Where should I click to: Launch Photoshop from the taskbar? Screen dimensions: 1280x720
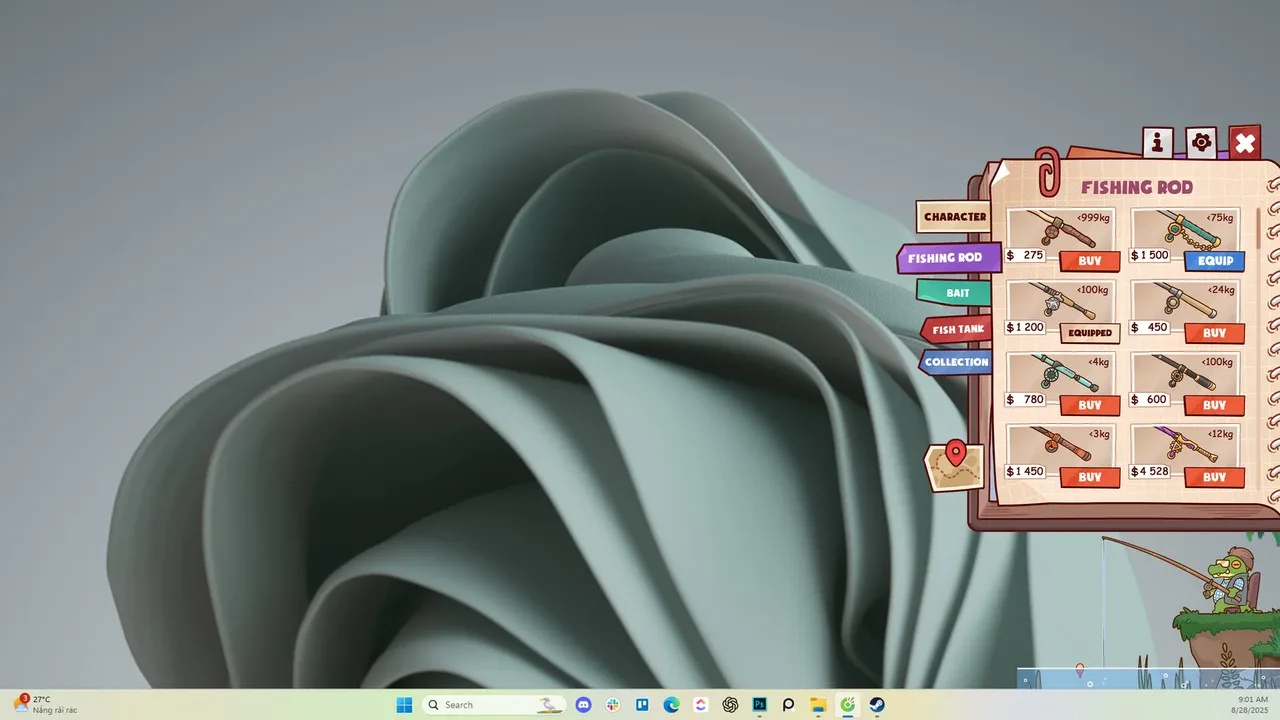(x=760, y=705)
